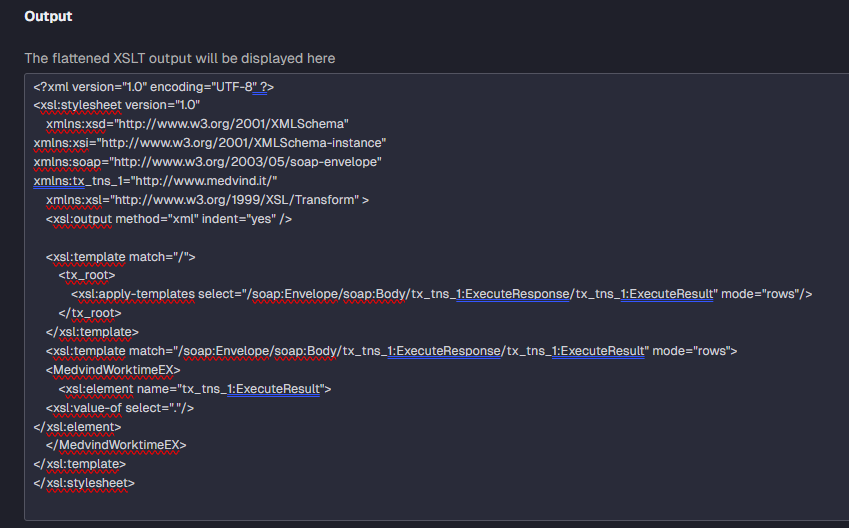Click the Output heading
Image resolution: width=849 pixels, height=528 pixels.
point(48,16)
